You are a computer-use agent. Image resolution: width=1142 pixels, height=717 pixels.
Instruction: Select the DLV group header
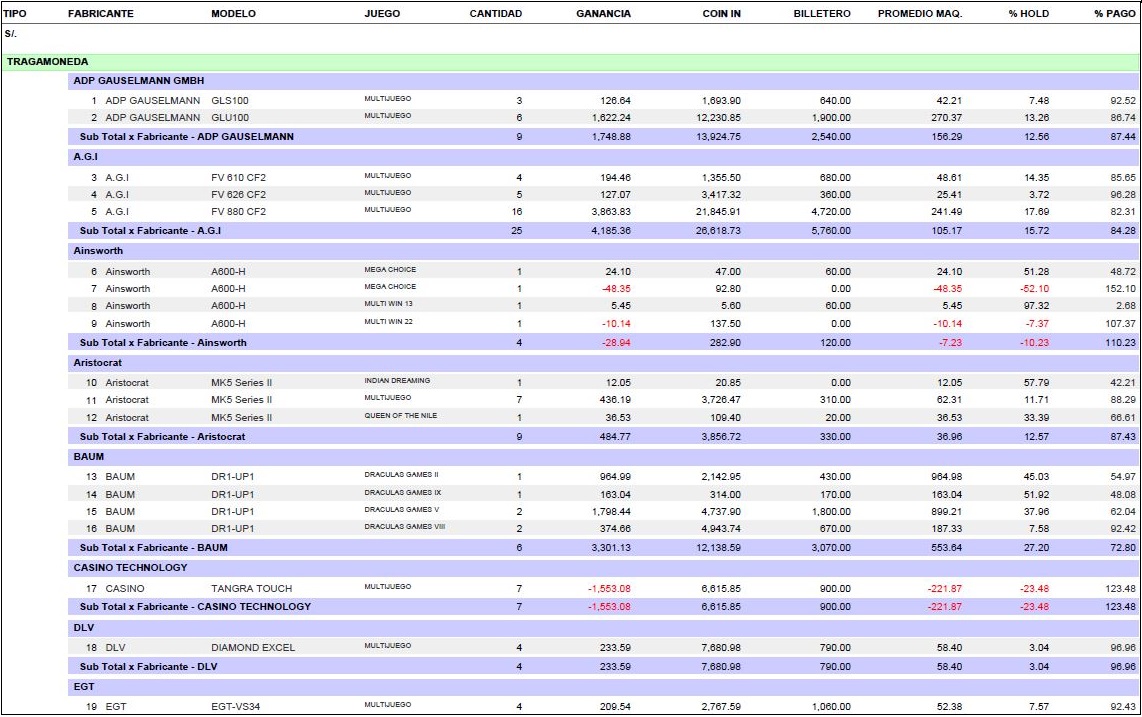603,627
